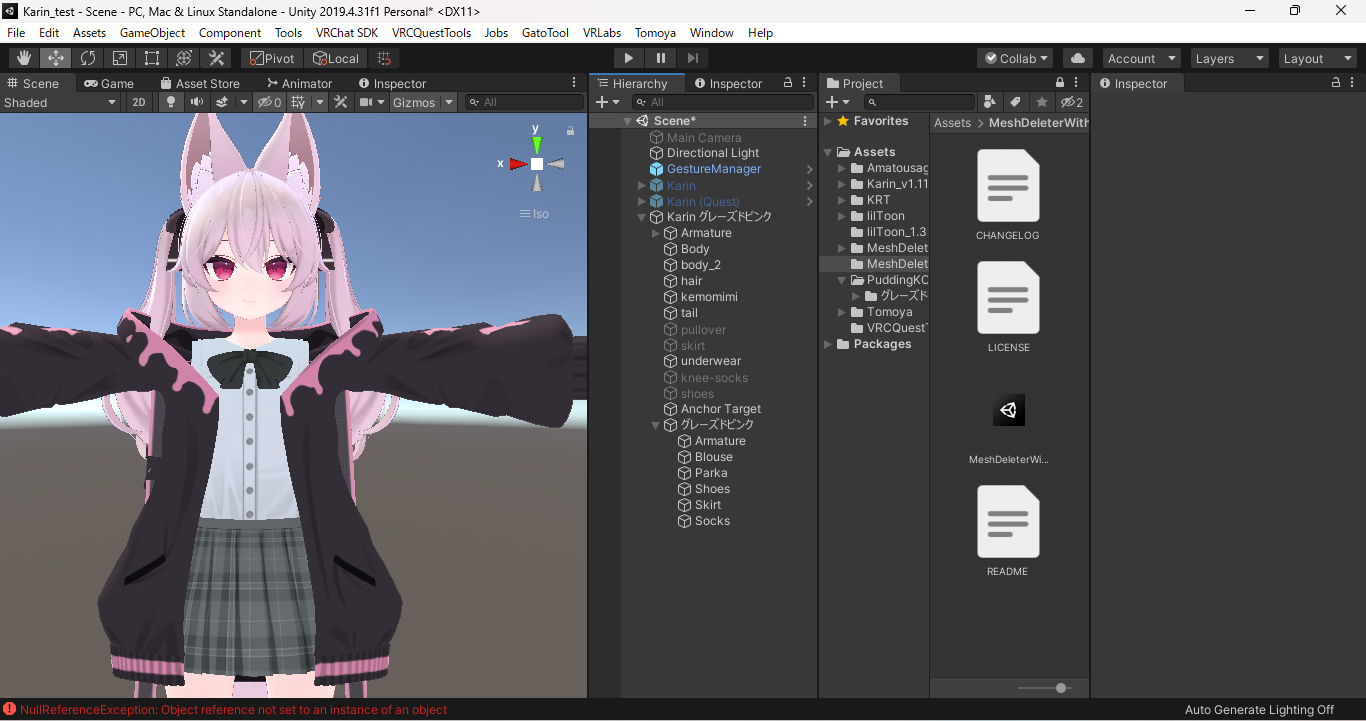Open the custom editor tools icon in main toolbar
The width and height of the screenshot is (1366, 721).
[x=216, y=58]
